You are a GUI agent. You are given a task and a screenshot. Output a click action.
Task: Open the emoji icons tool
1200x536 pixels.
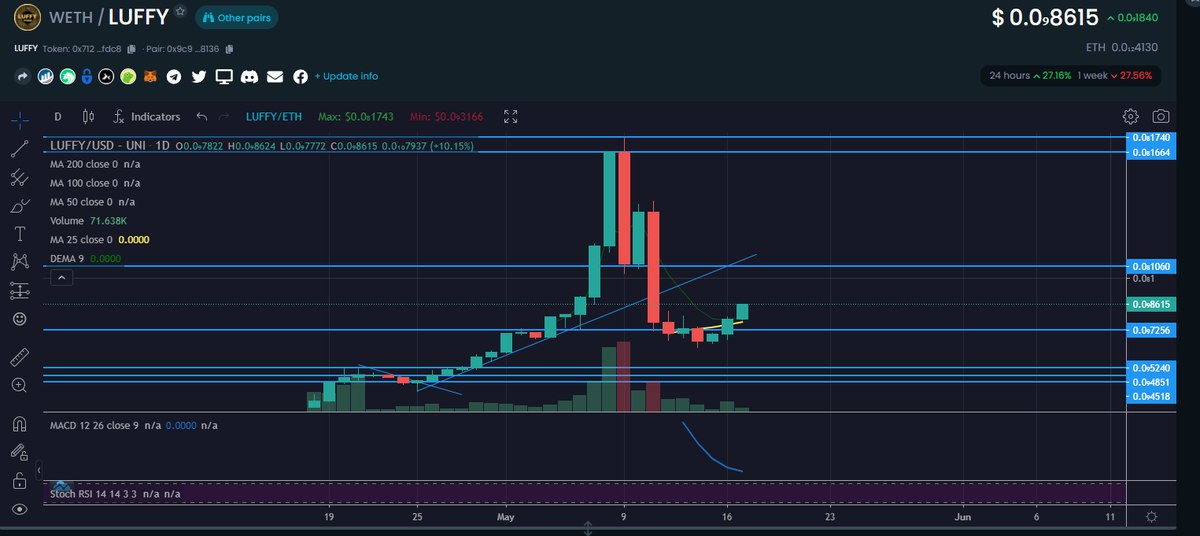click(20, 319)
